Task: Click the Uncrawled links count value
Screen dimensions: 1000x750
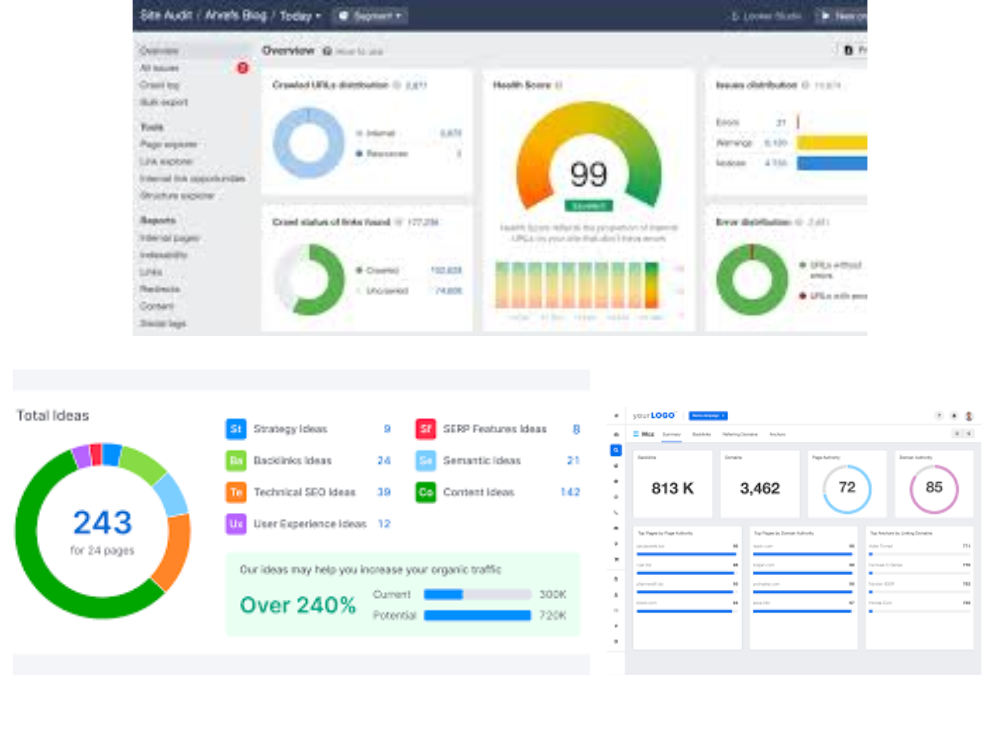Action: (x=448, y=291)
